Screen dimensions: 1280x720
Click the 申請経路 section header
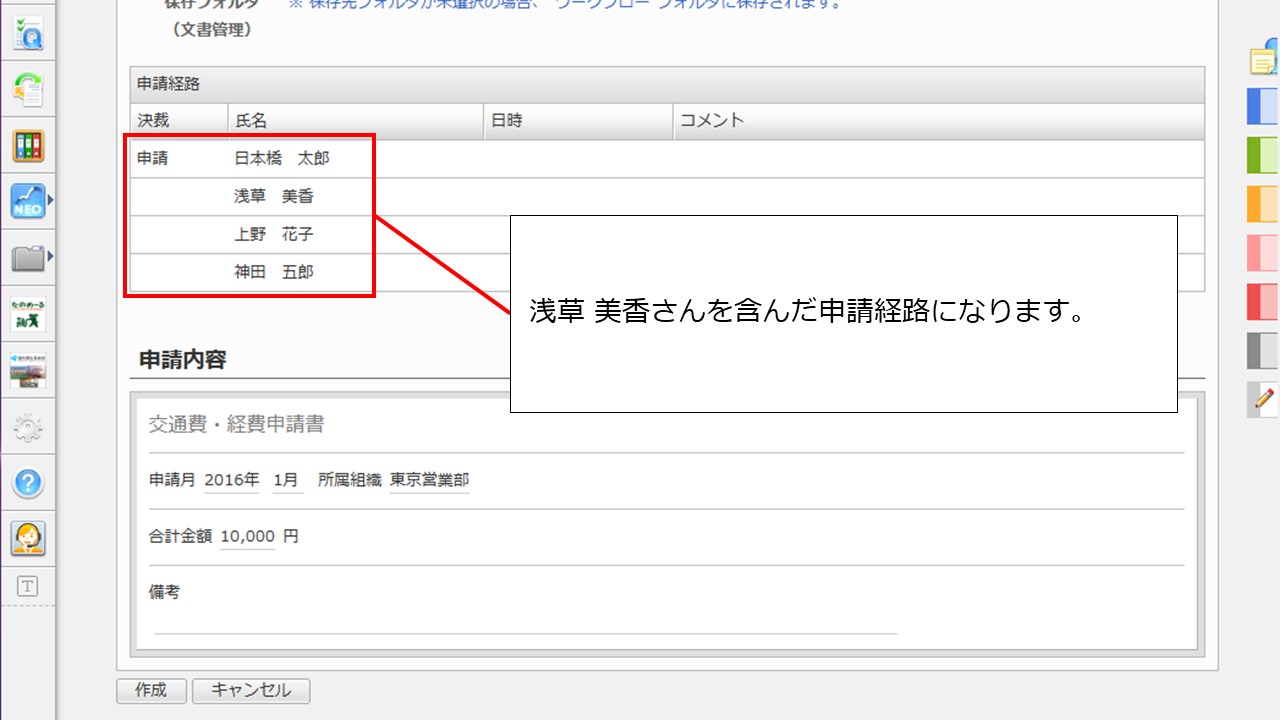coord(667,85)
